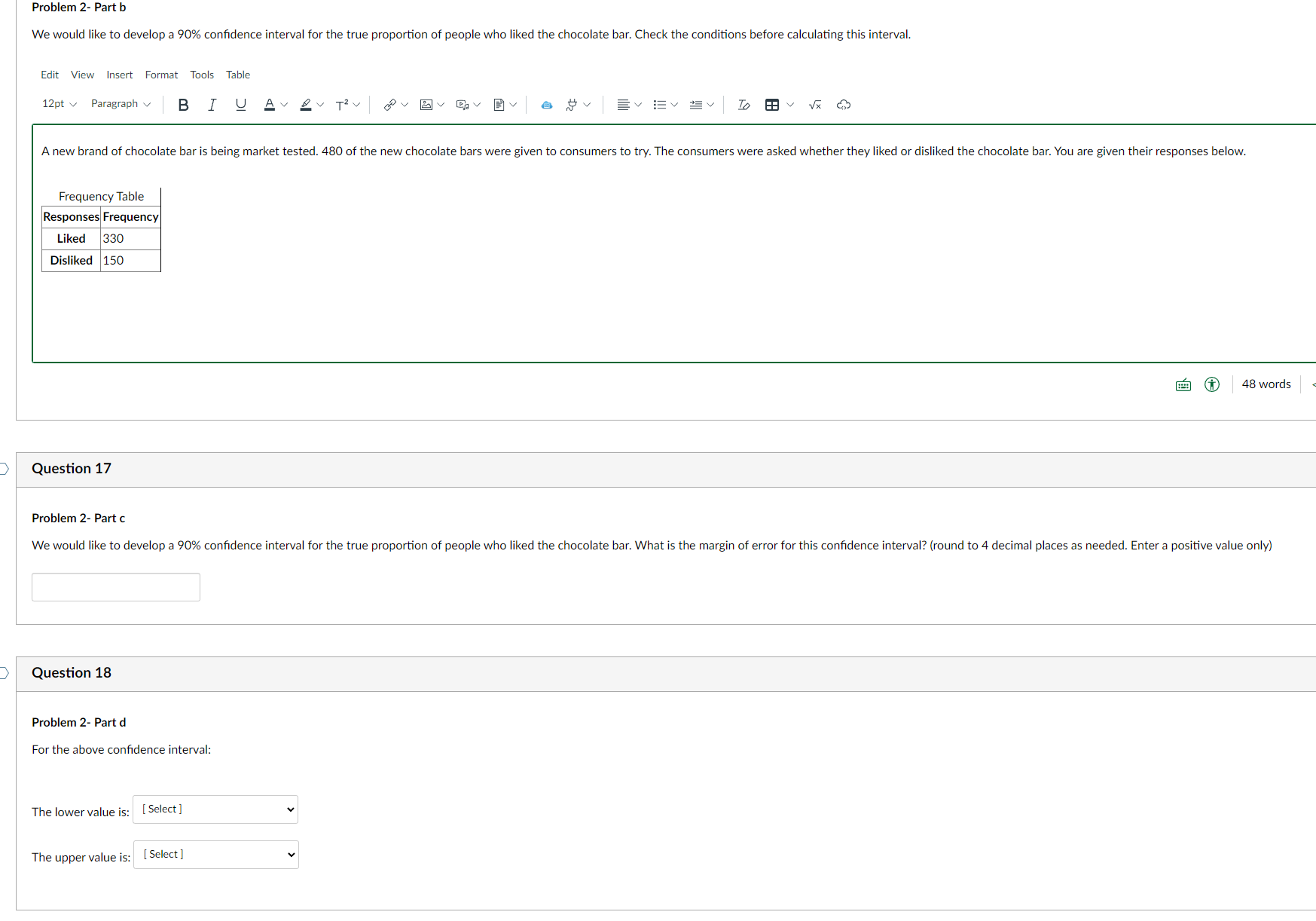The height and width of the screenshot is (921, 1316).
Task: Open the keyboard shortcuts icon
Action: (x=1183, y=385)
